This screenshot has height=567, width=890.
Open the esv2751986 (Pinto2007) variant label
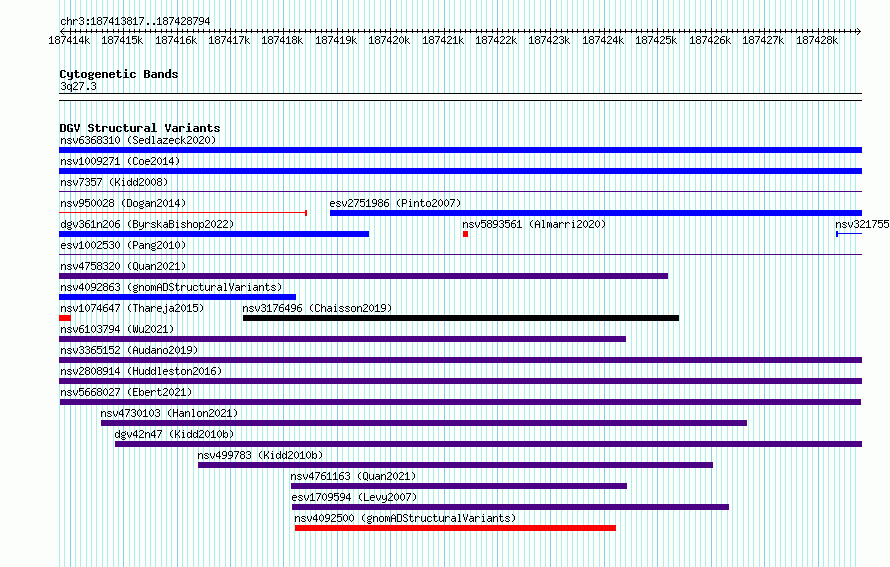click(x=395, y=203)
